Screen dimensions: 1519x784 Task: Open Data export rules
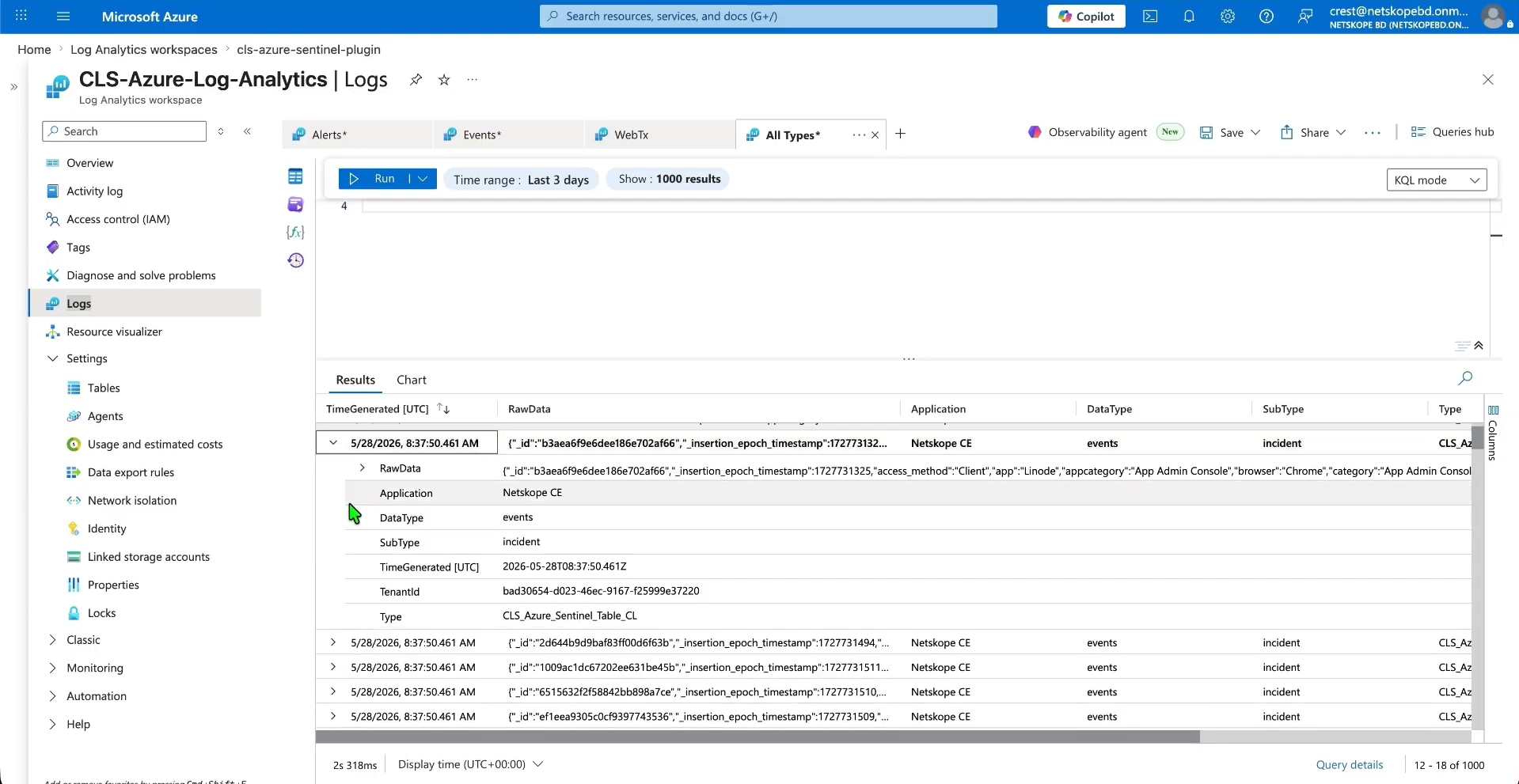point(131,472)
